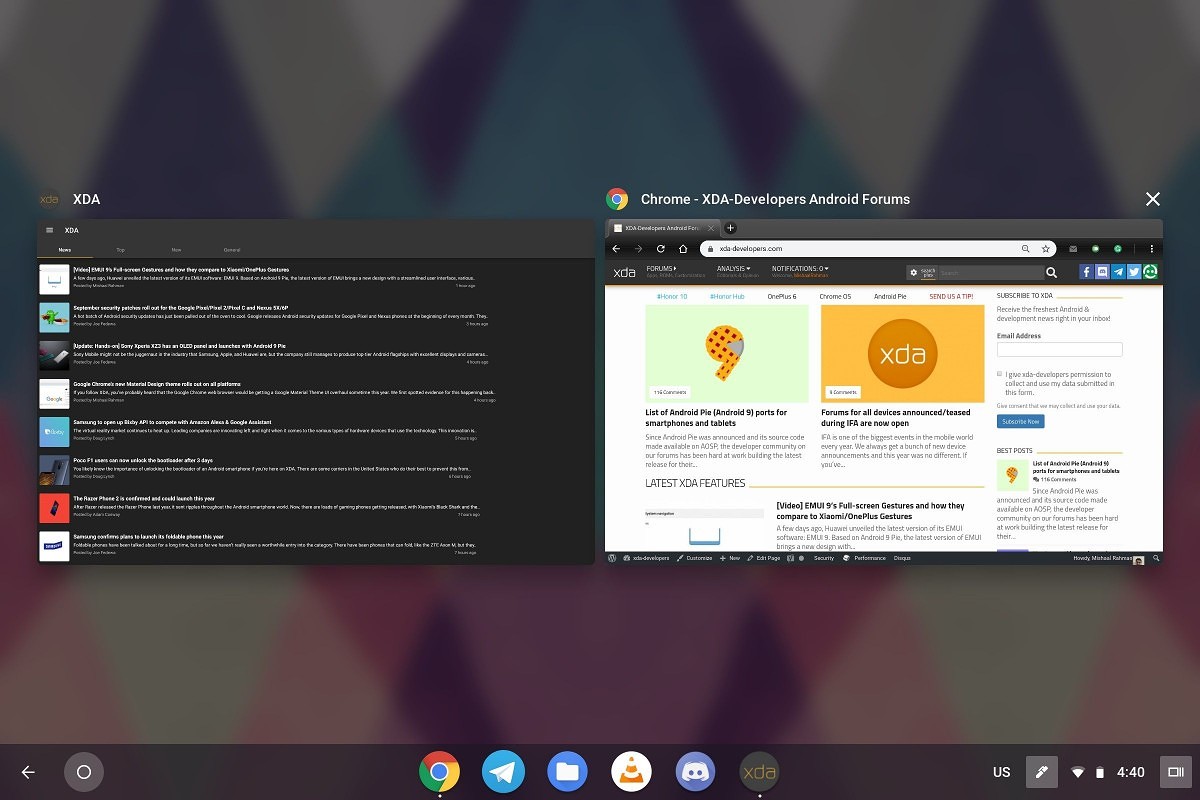This screenshot has width=1200, height=800.
Task: Launch Telegram from the shelf
Action: (x=503, y=772)
